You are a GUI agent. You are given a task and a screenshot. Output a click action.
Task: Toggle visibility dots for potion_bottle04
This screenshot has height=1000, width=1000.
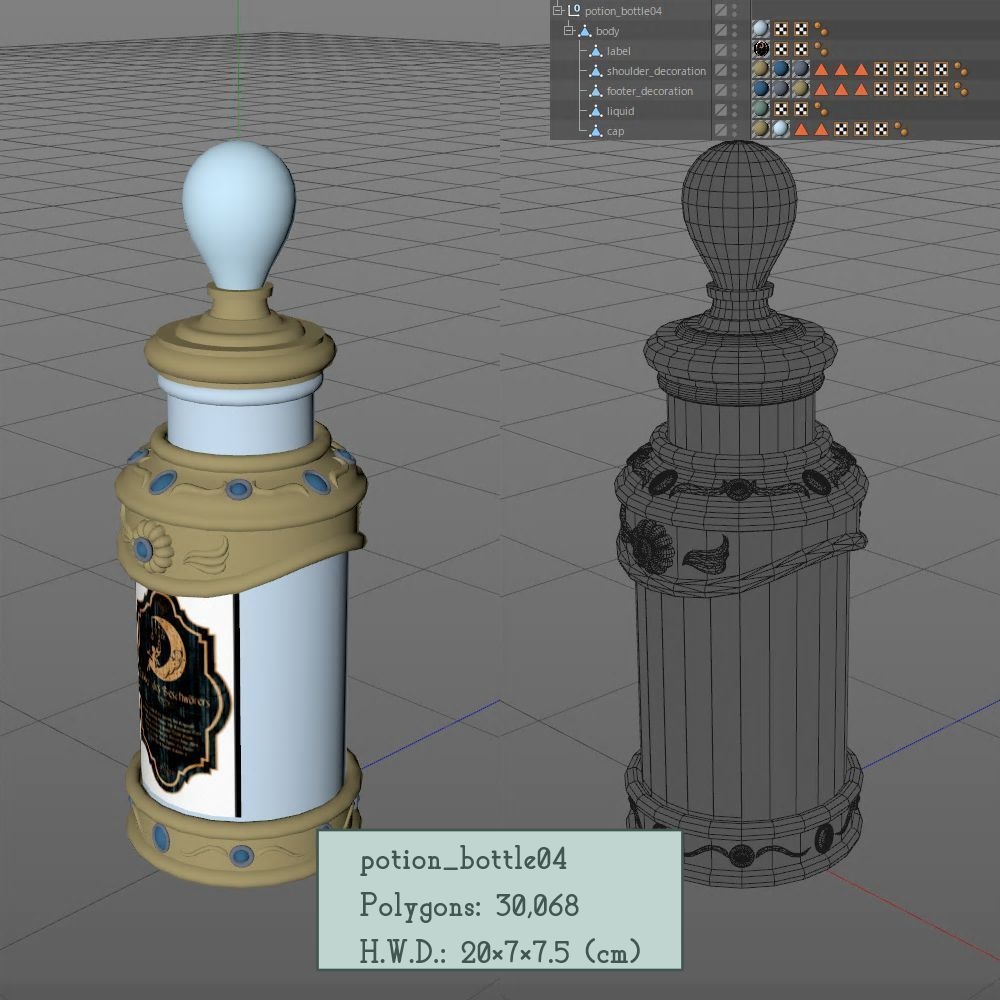735,10
